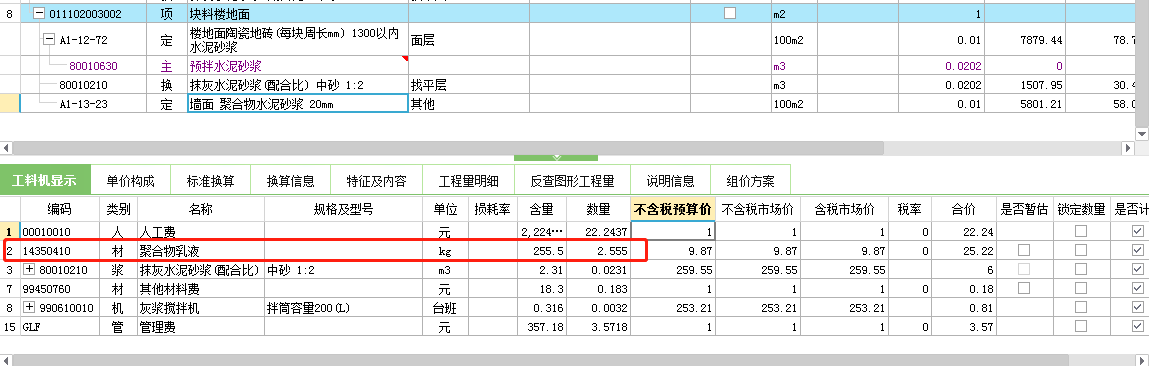Toggle 锁定数量 checkbox for 灰浆搅拌机
1149x366 pixels.
click(1081, 308)
